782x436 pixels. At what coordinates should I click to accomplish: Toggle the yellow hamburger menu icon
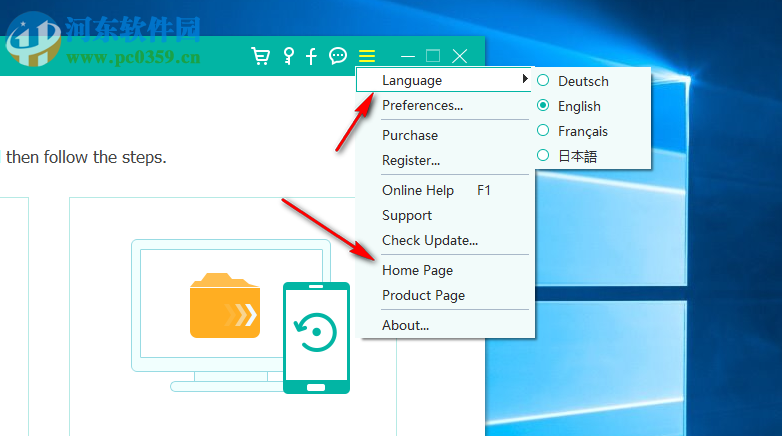point(367,56)
